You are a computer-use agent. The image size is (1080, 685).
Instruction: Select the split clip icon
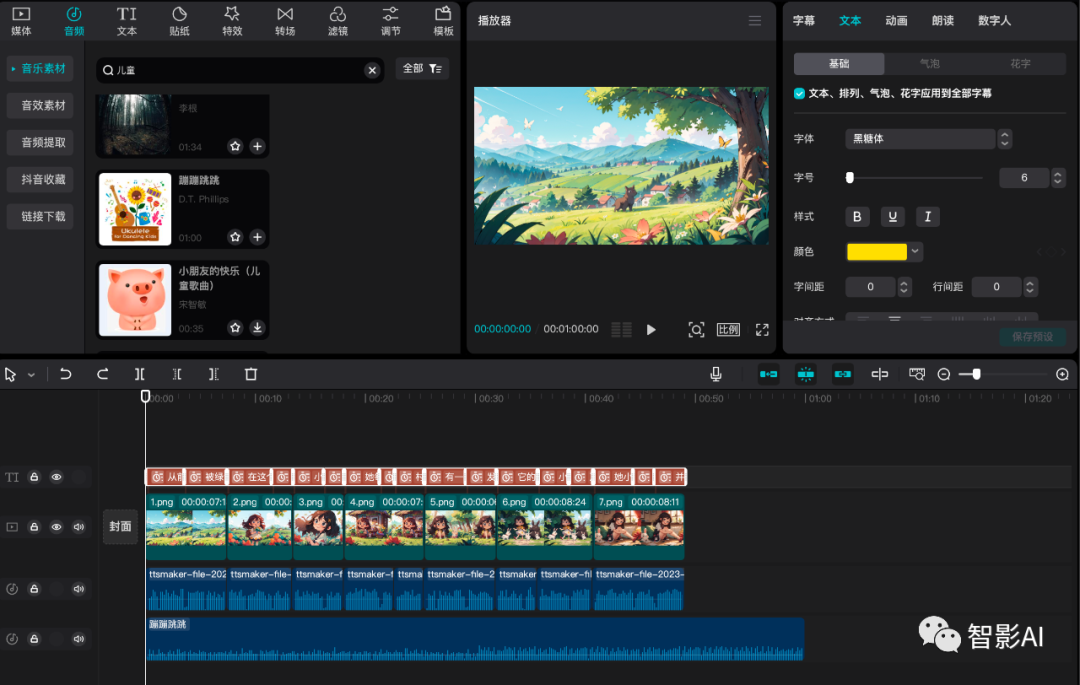coord(139,373)
